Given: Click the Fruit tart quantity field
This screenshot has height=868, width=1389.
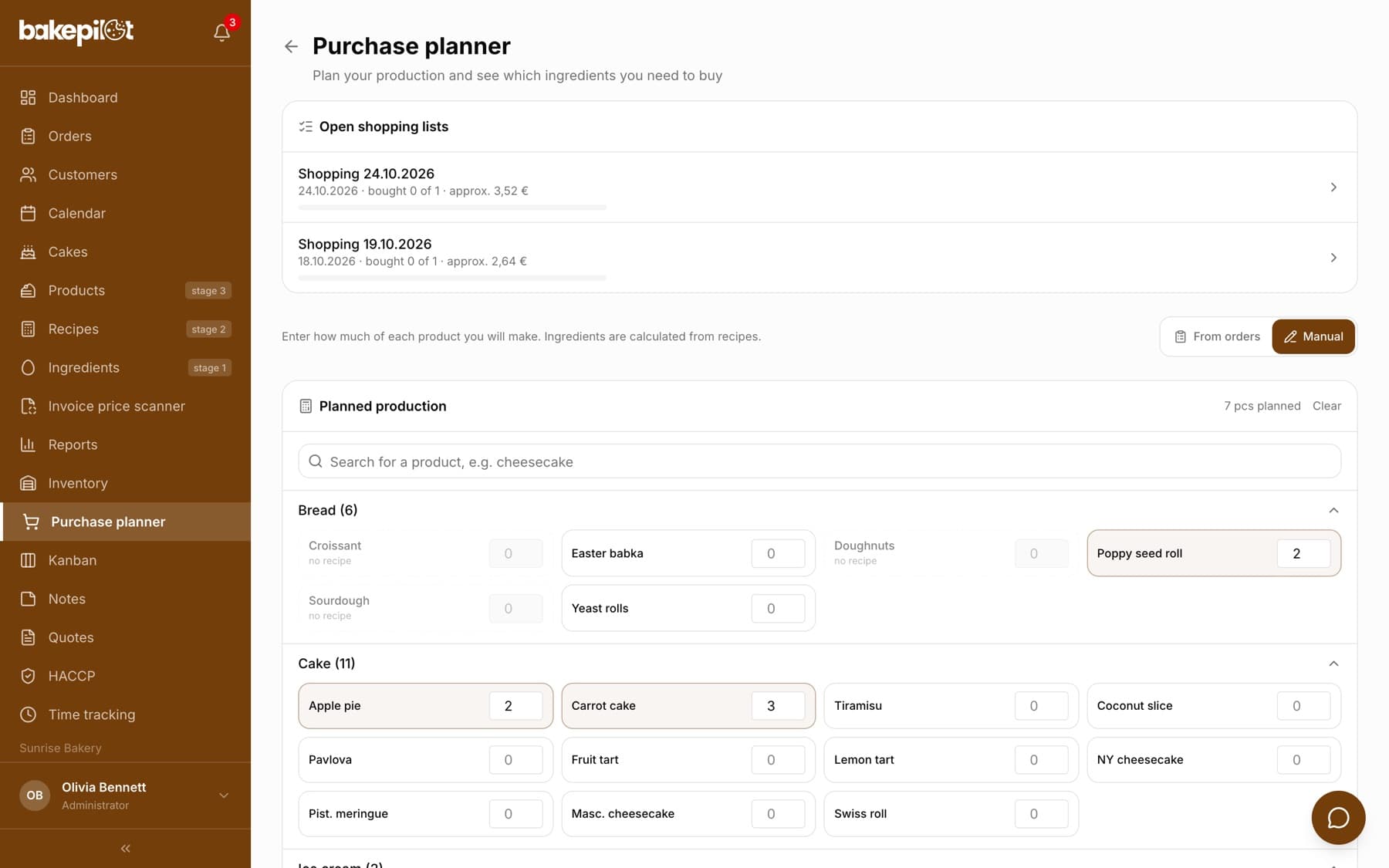Looking at the screenshot, I should click(778, 760).
